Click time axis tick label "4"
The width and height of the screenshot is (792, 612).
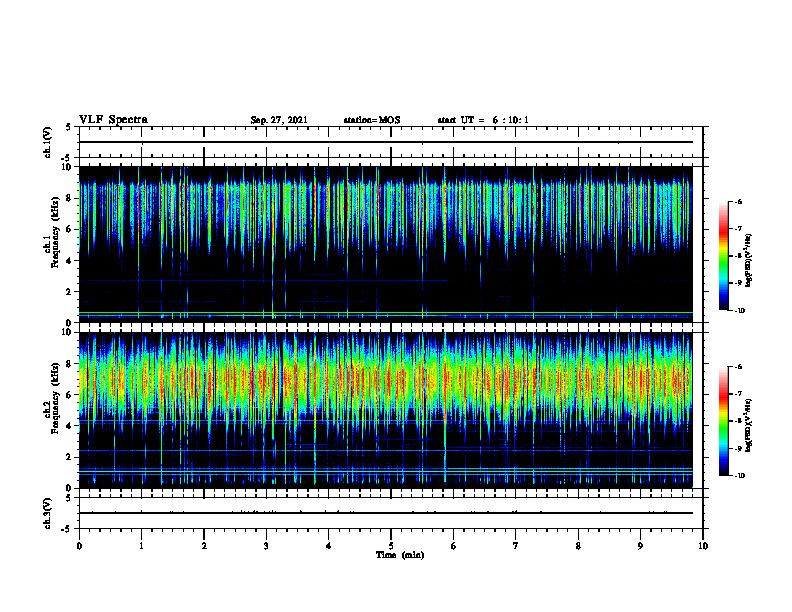[x=329, y=546]
